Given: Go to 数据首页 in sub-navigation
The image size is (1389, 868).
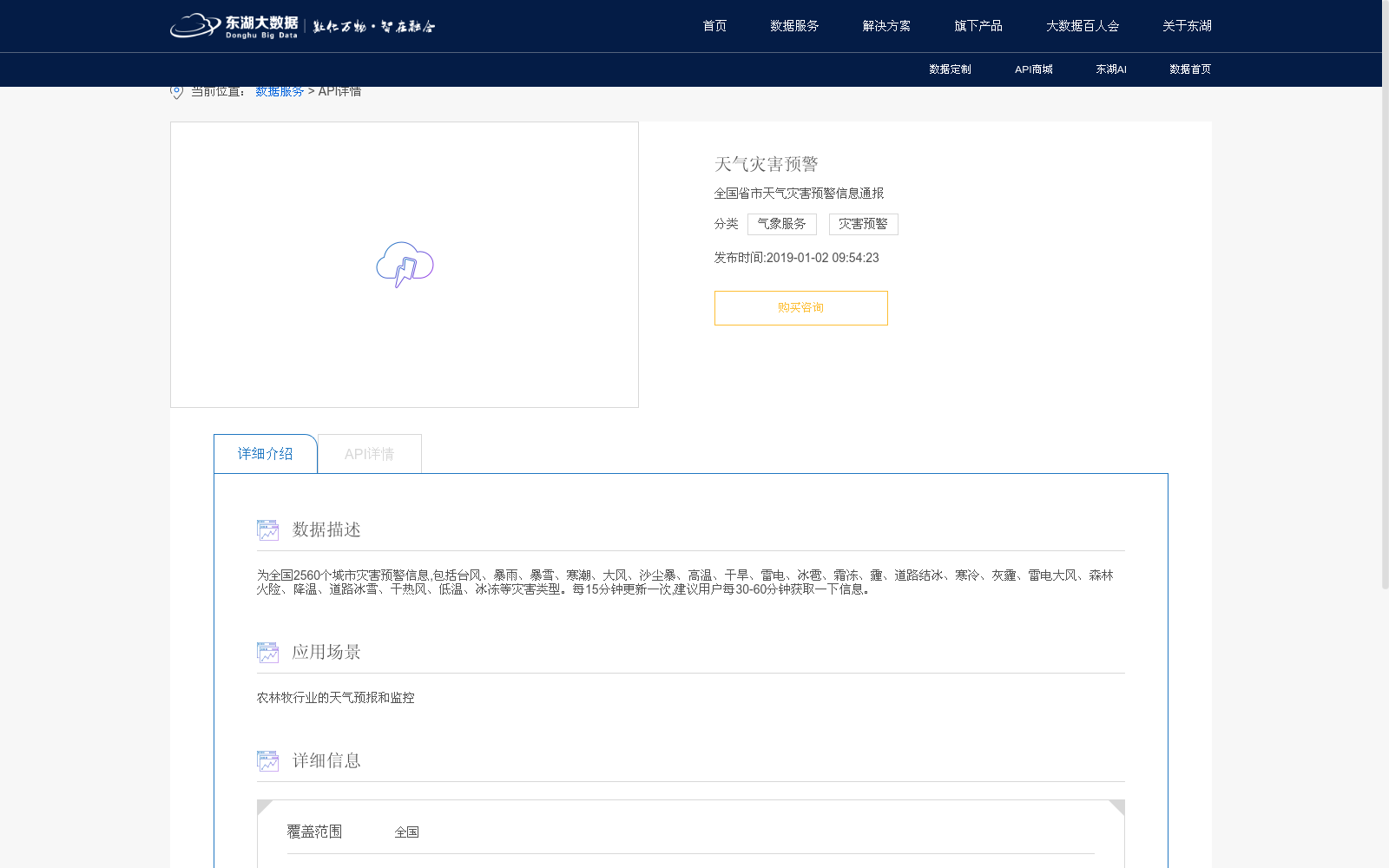Looking at the screenshot, I should pyautogui.click(x=1190, y=69).
